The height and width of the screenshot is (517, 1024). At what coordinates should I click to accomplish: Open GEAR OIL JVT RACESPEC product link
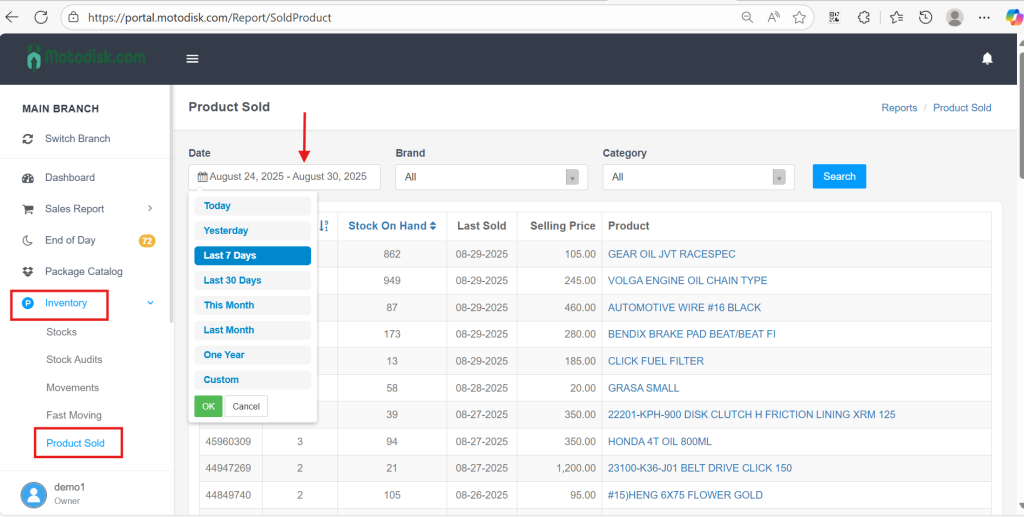tap(670, 254)
